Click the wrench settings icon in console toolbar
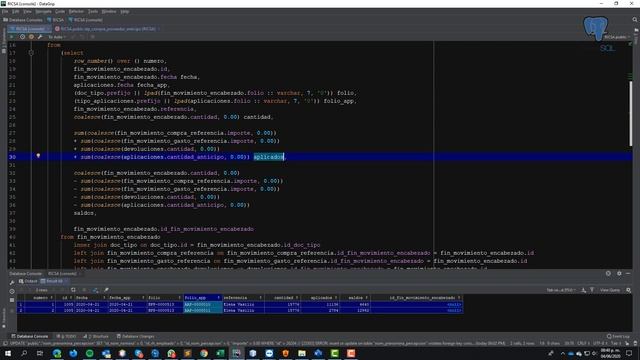The image size is (640, 360). 40,37
